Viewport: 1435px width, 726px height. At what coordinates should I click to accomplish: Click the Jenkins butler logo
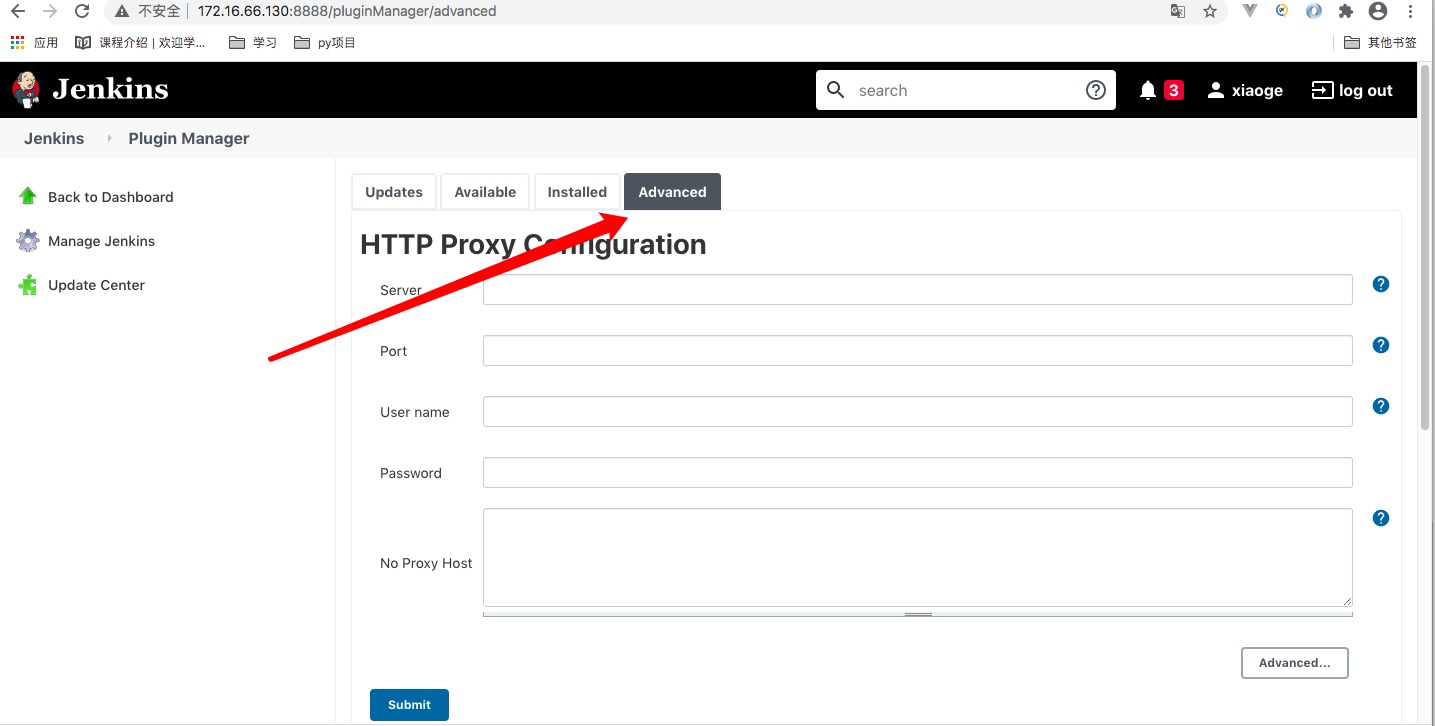tap(26, 90)
